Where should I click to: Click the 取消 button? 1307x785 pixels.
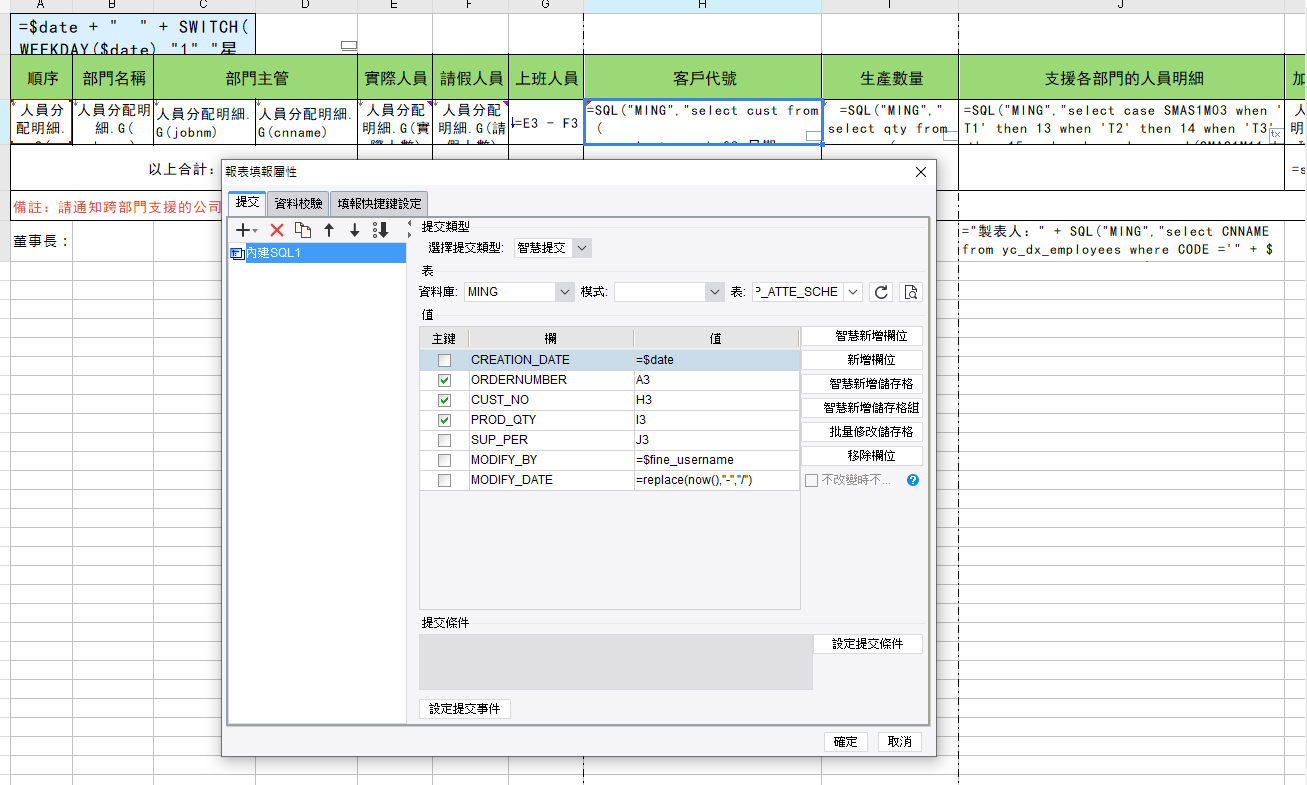[x=899, y=742]
